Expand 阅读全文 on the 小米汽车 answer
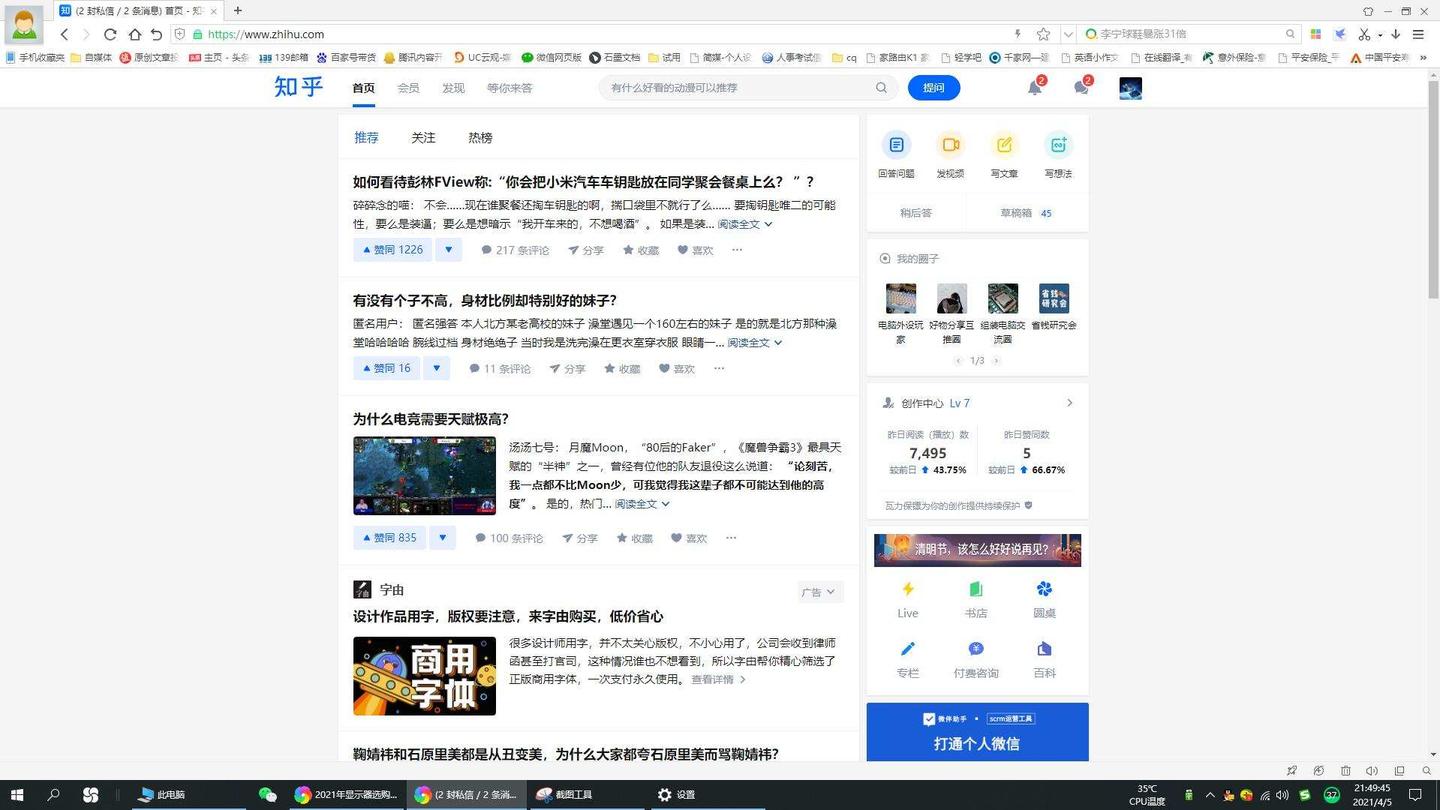The image size is (1440, 810). (745, 224)
